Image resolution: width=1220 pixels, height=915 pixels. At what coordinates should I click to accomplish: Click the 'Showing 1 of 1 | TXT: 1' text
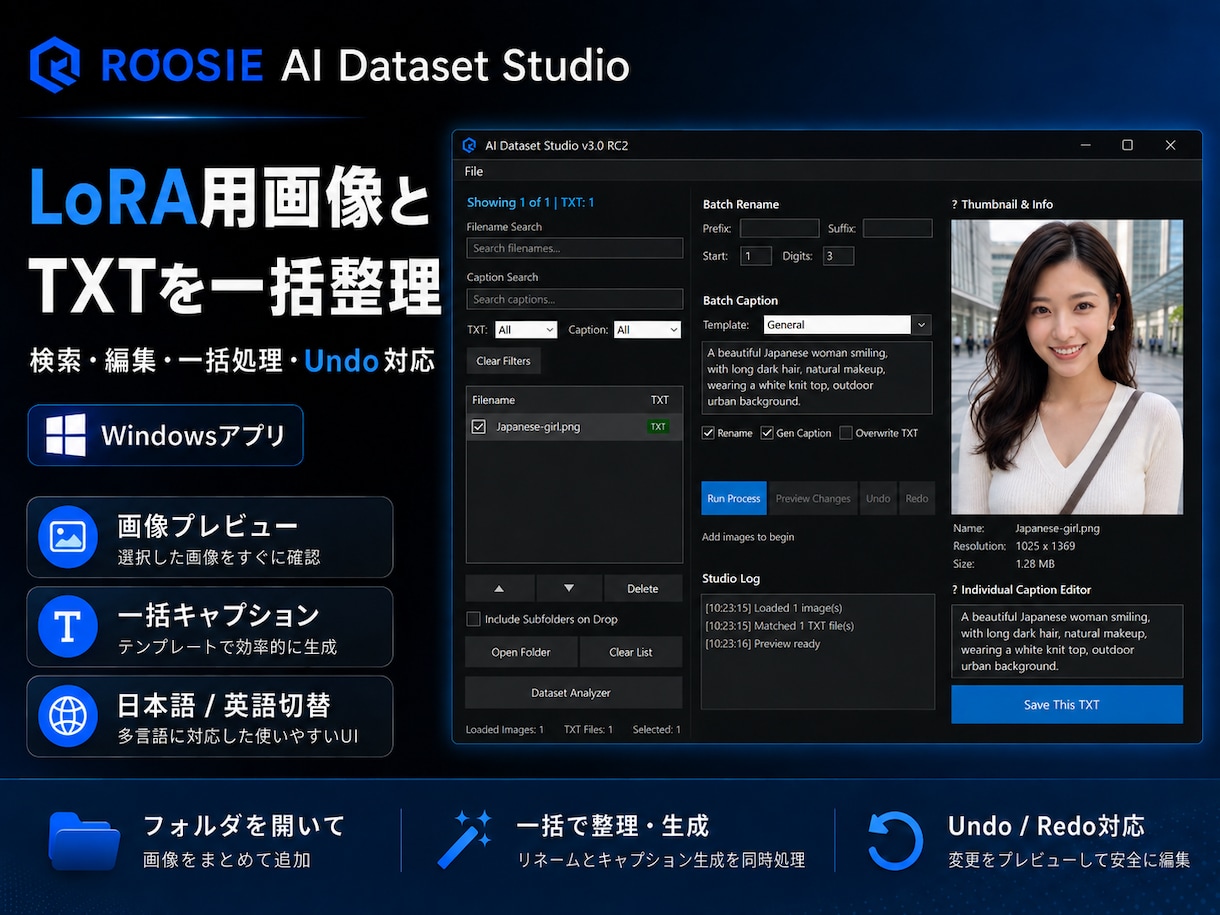[x=530, y=203]
